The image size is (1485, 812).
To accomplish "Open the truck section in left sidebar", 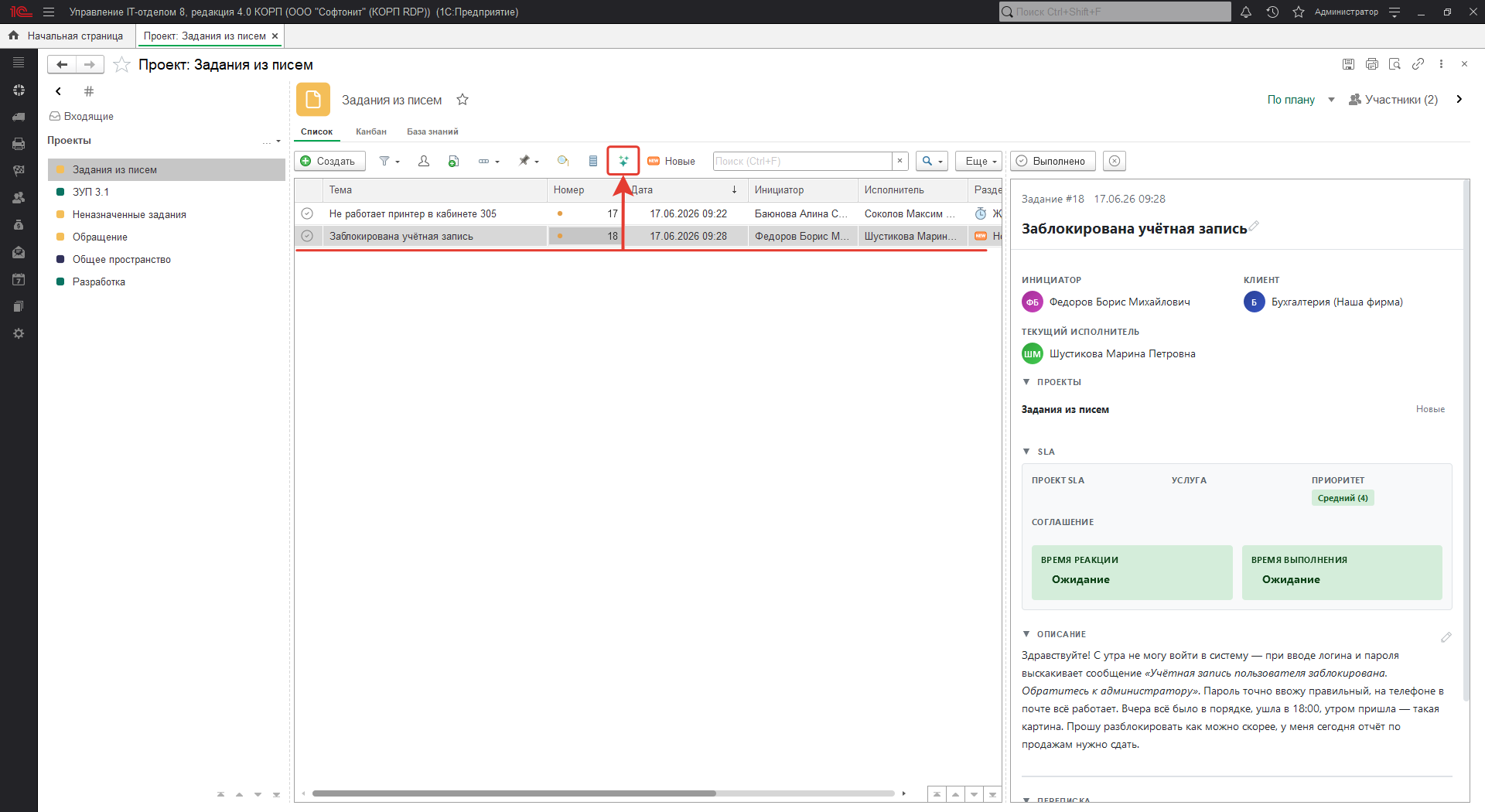I will coord(19,117).
